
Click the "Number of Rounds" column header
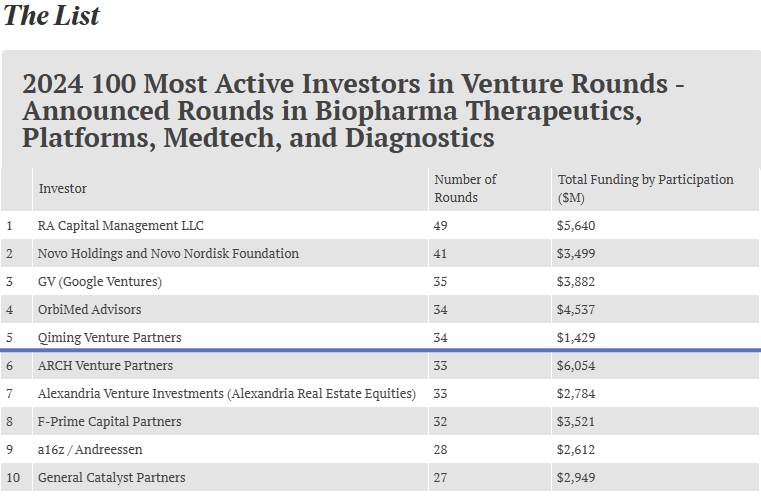465,188
